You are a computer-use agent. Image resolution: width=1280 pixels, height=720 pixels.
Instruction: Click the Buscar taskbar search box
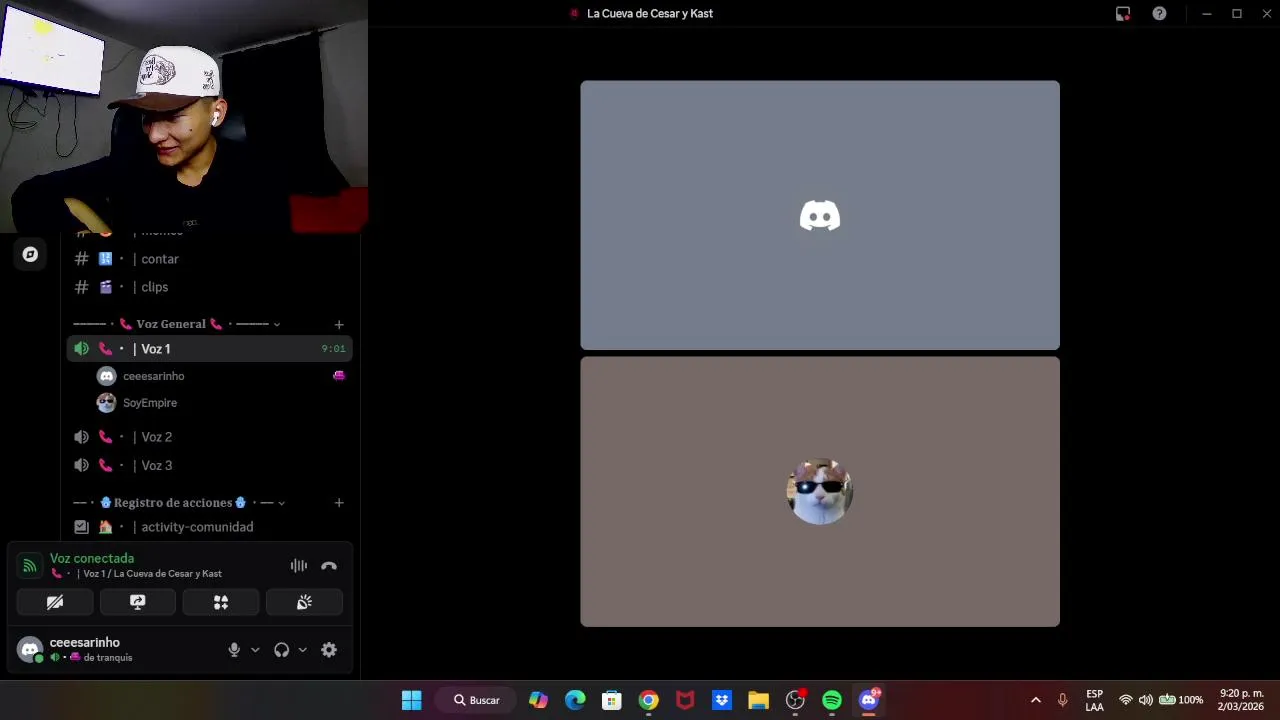(476, 700)
